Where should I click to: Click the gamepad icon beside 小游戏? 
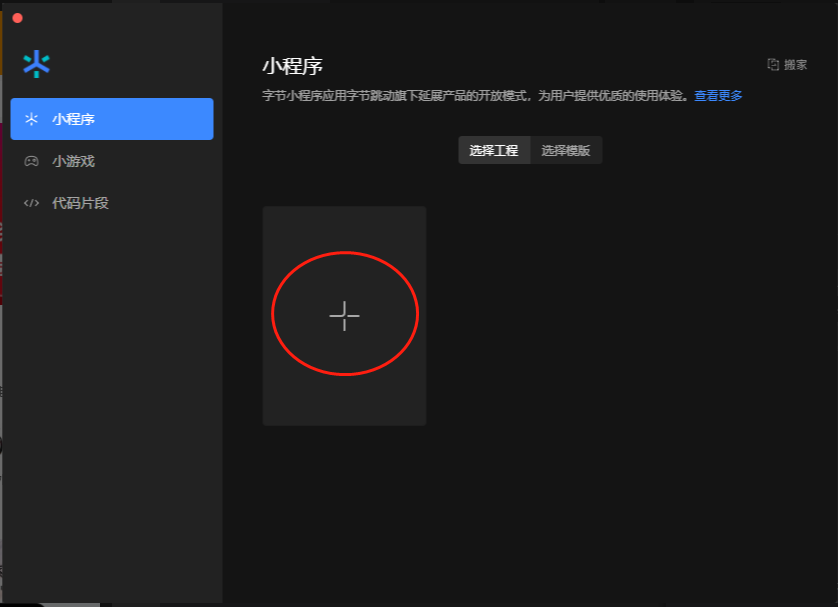[32, 161]
